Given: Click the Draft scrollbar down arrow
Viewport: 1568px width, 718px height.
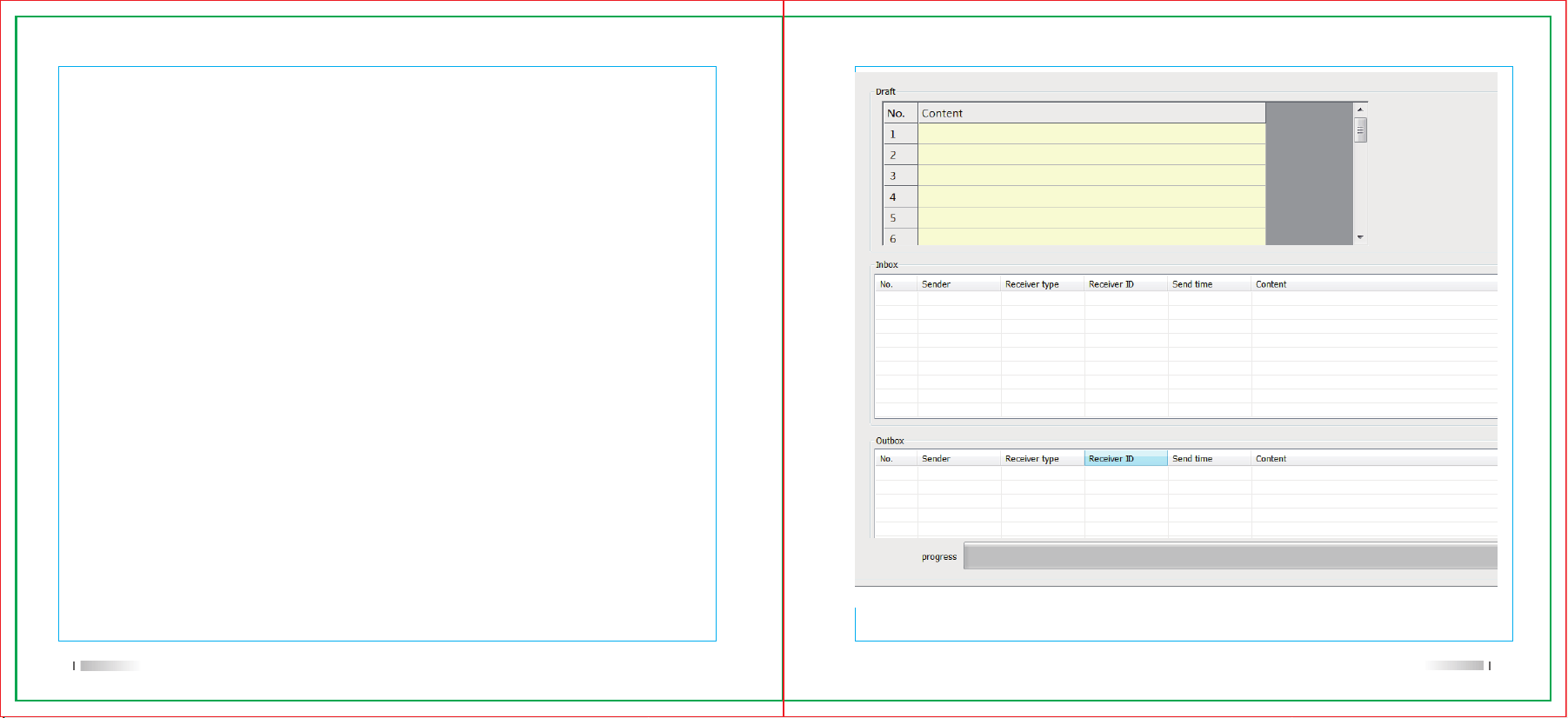Looking at the screenshot, I should pos(1360,237).
